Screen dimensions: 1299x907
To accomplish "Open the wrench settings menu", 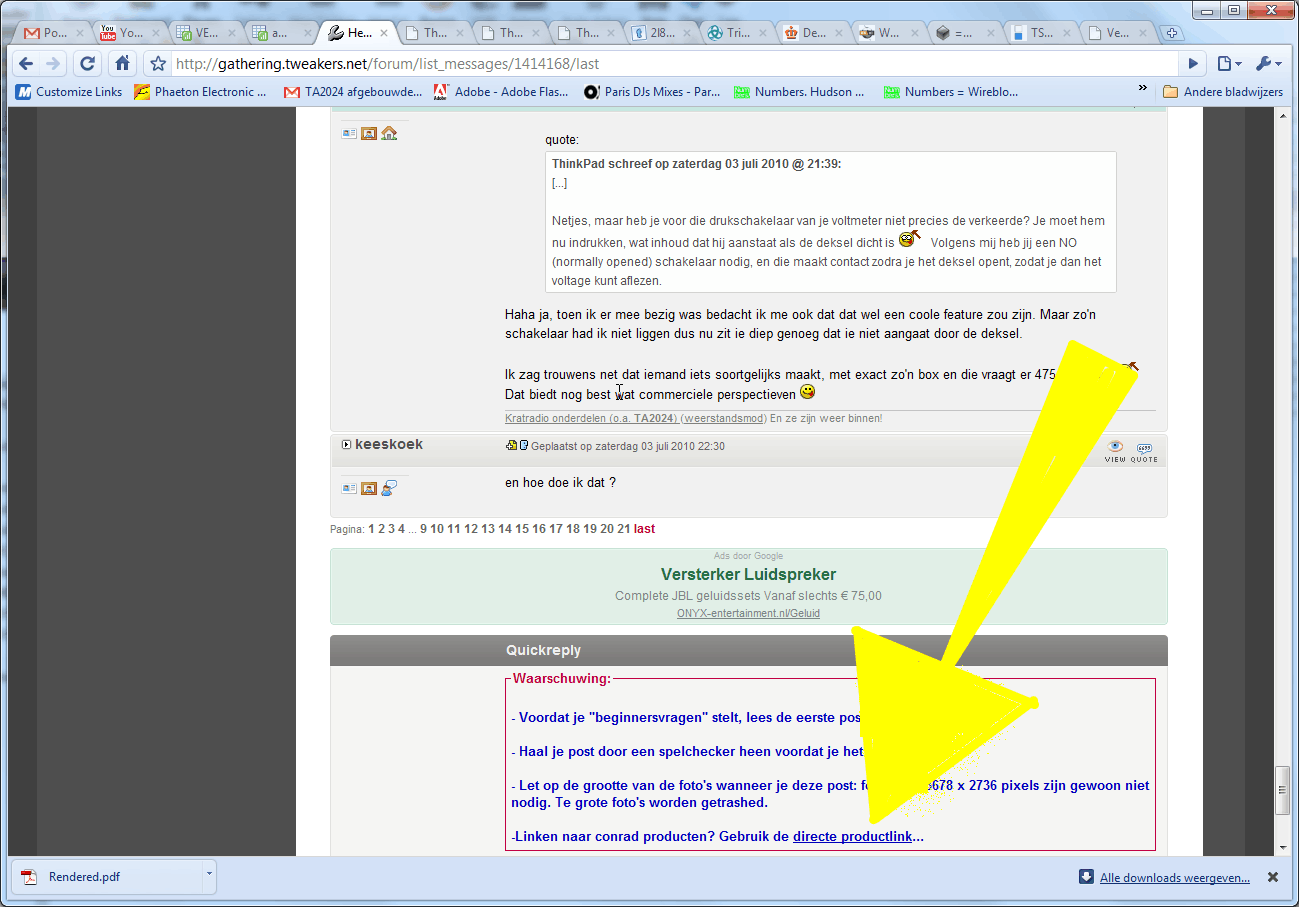I will (x=1268, y=64).
